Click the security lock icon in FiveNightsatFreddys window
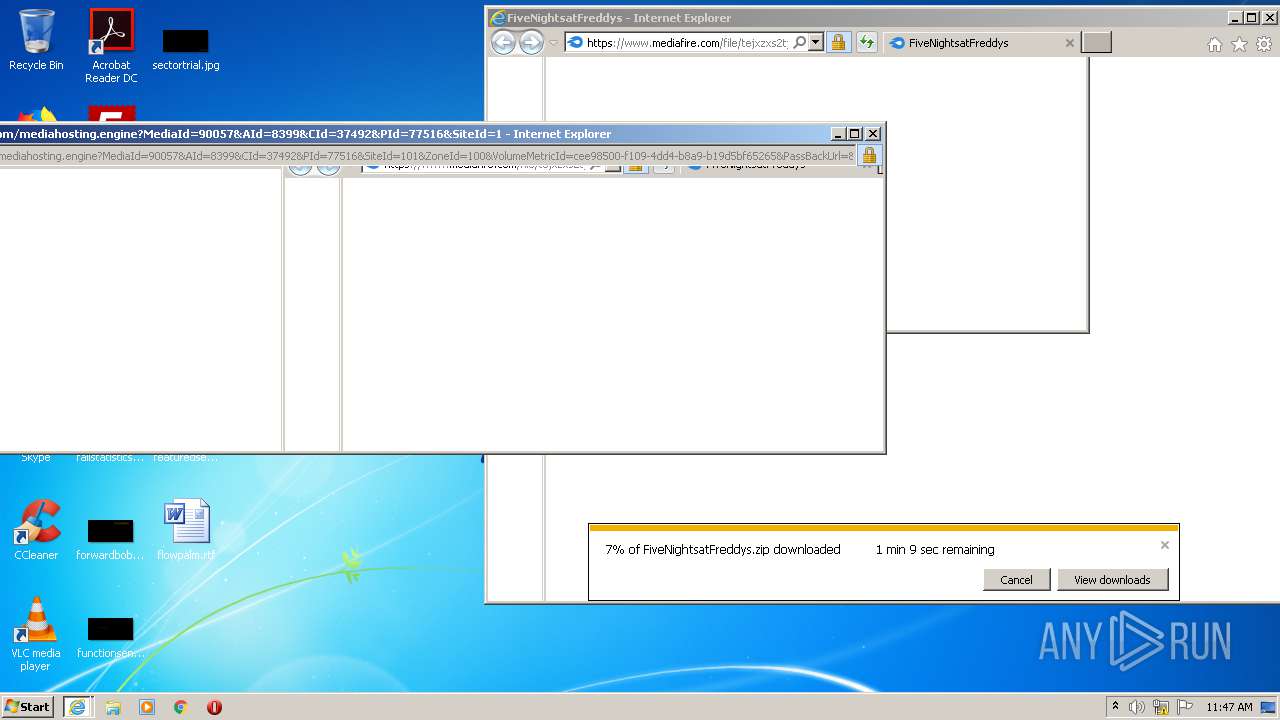The image size is (1280, 720). (838, 42)
